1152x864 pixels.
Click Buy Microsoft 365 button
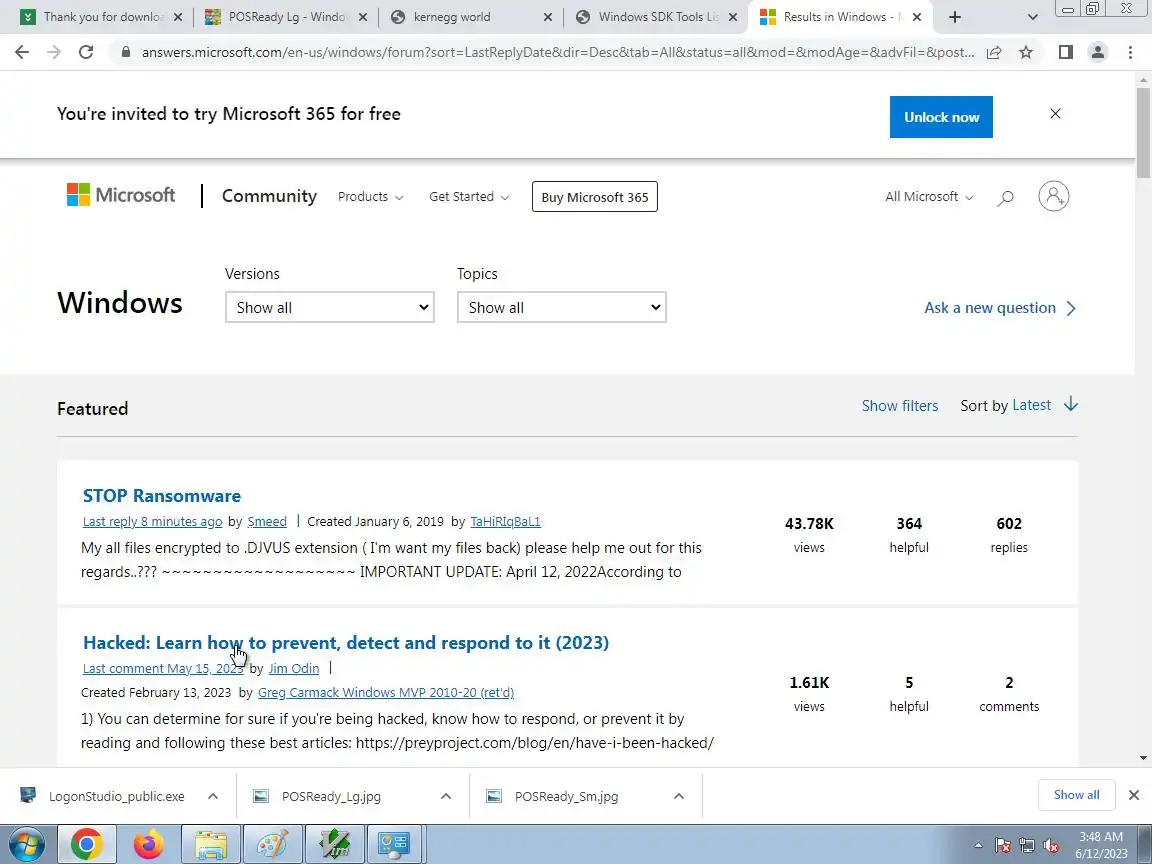[595, 197]
